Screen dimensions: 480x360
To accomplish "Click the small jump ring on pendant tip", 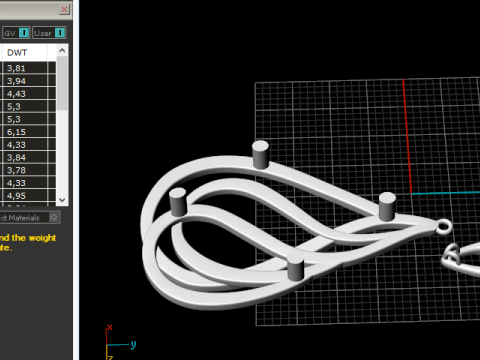I will (x=445, y=226).
